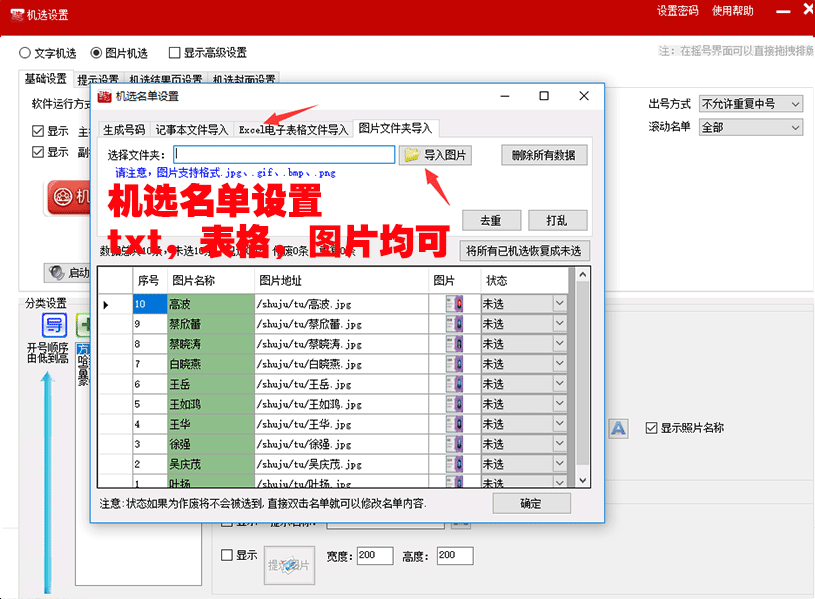This screenshot has width=815, height=599.
Task: Click the row pointer arrow beside row 10
Action: pyautogui.click(x=107, y=303)
